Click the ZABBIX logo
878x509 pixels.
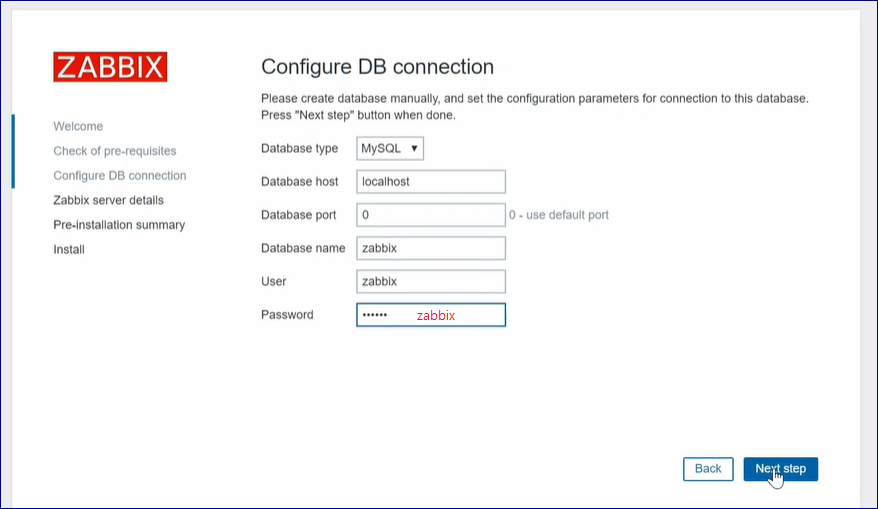[x=110, y=67]
